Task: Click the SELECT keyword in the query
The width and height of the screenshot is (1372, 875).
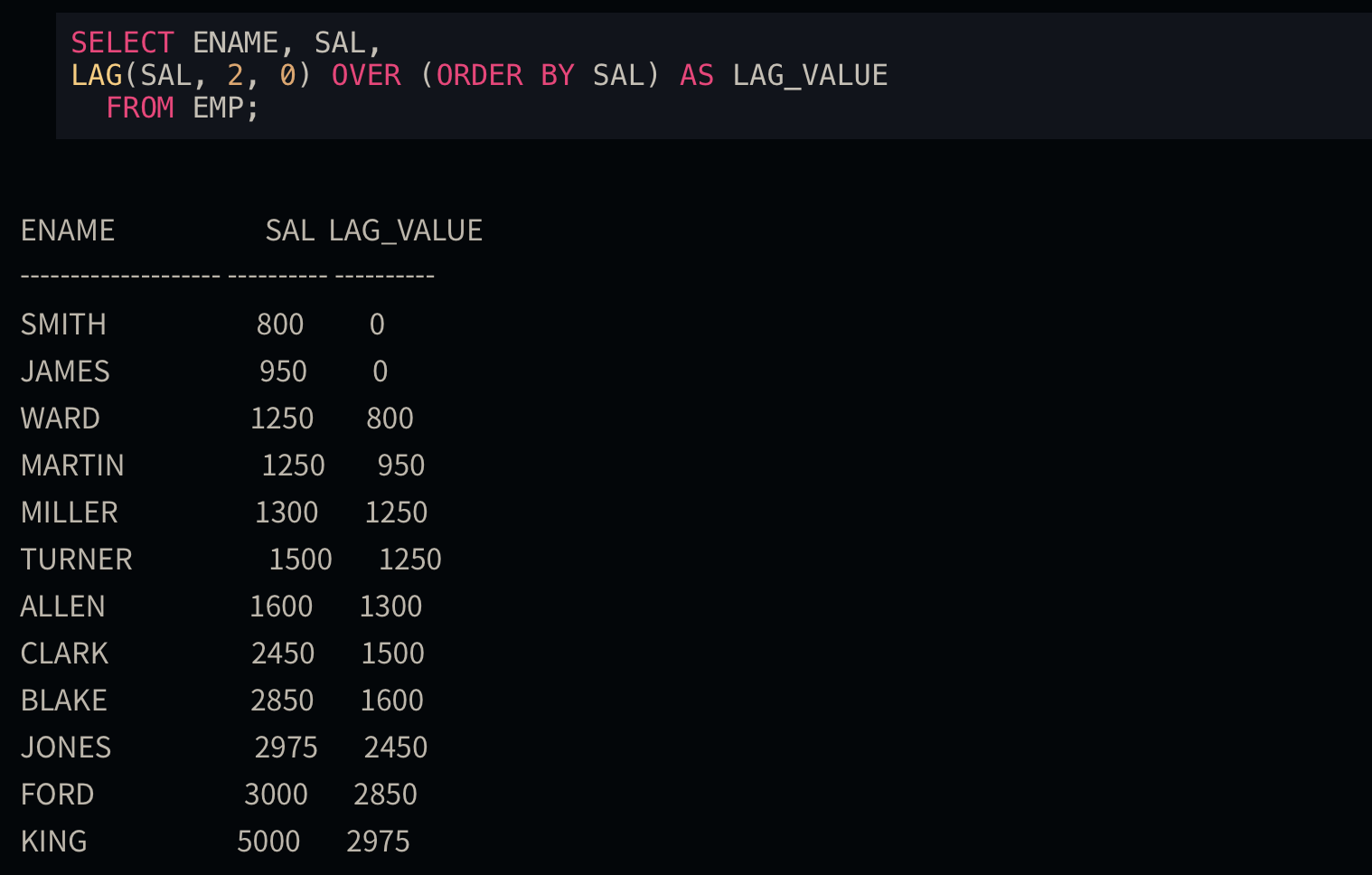Action: tap(122, 42)
